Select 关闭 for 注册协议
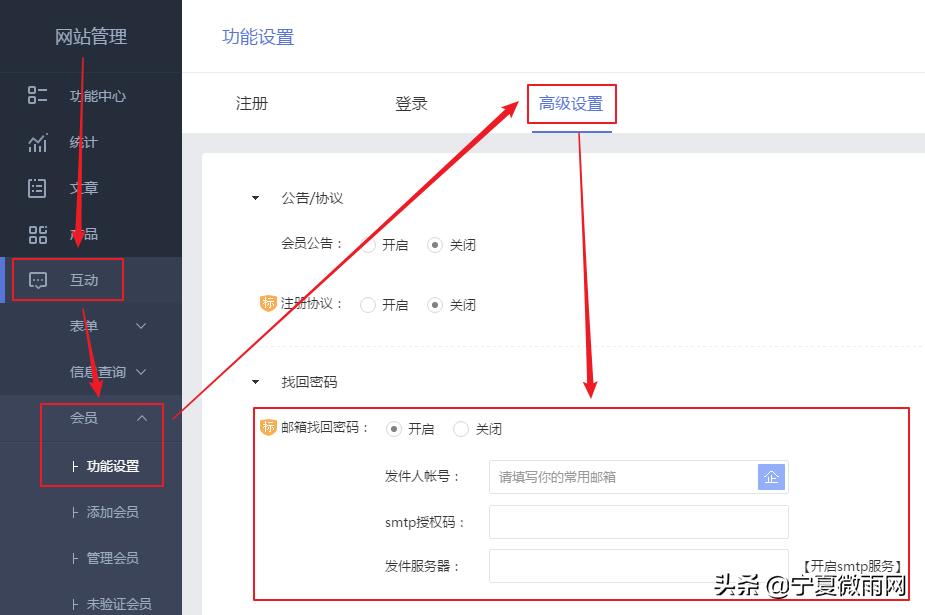The height and width of the screenshot is (615, 925). 435,304
